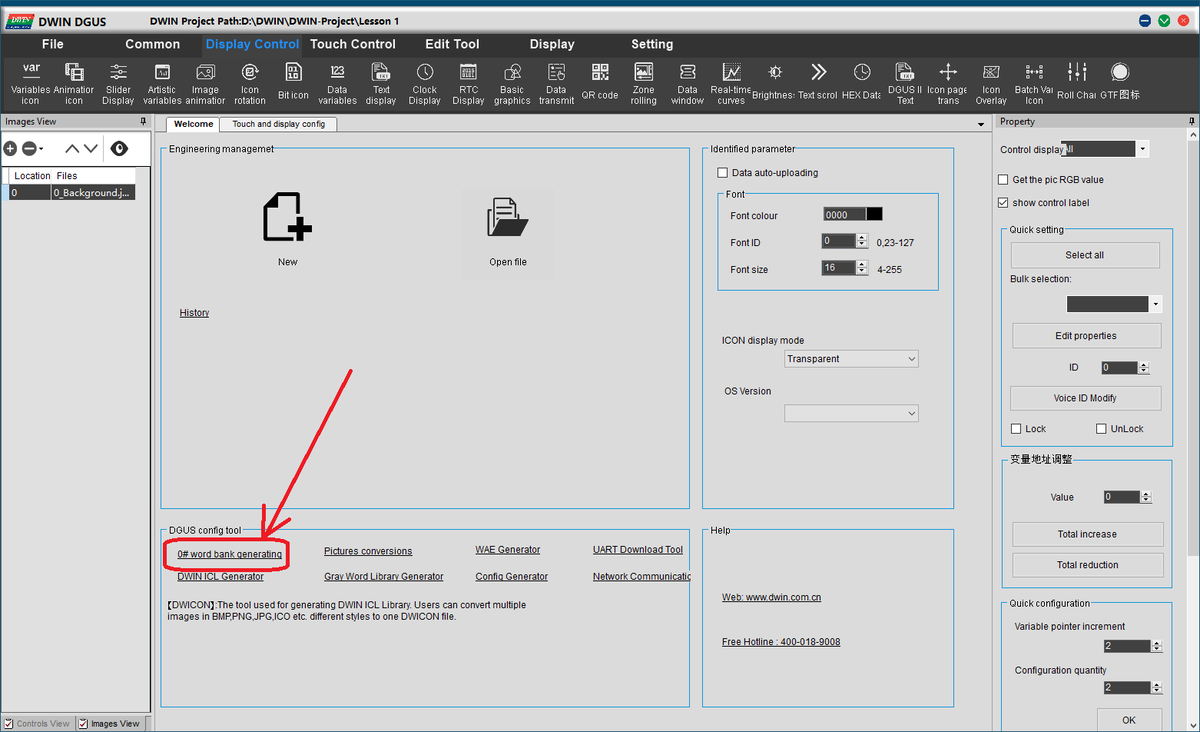This screenshot has height=732, width=1200.
Task: Select the GTF icon tool
Action: 1120,82
